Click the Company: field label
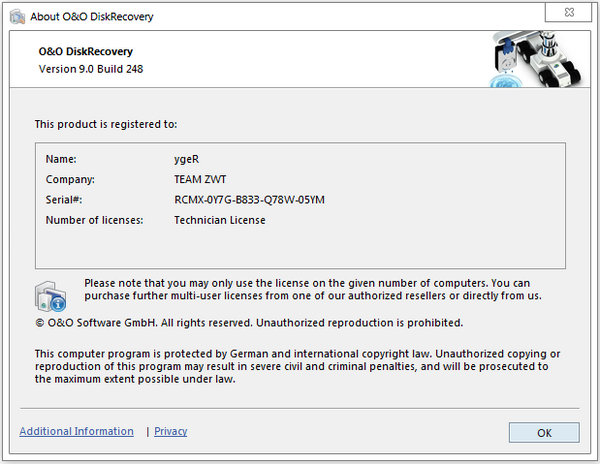 click(x=70, y=179)
